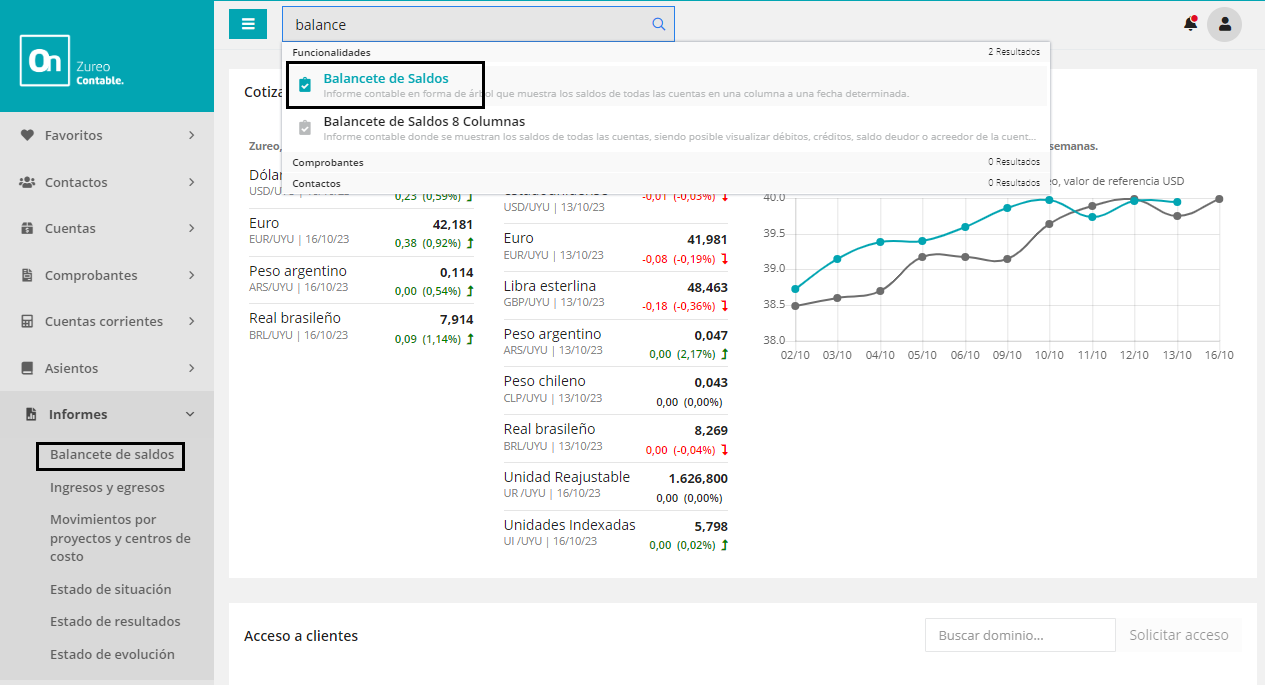Collapse the Informes menu chevron
This screenshot has width=1265, height=685.
pos(190,414)
